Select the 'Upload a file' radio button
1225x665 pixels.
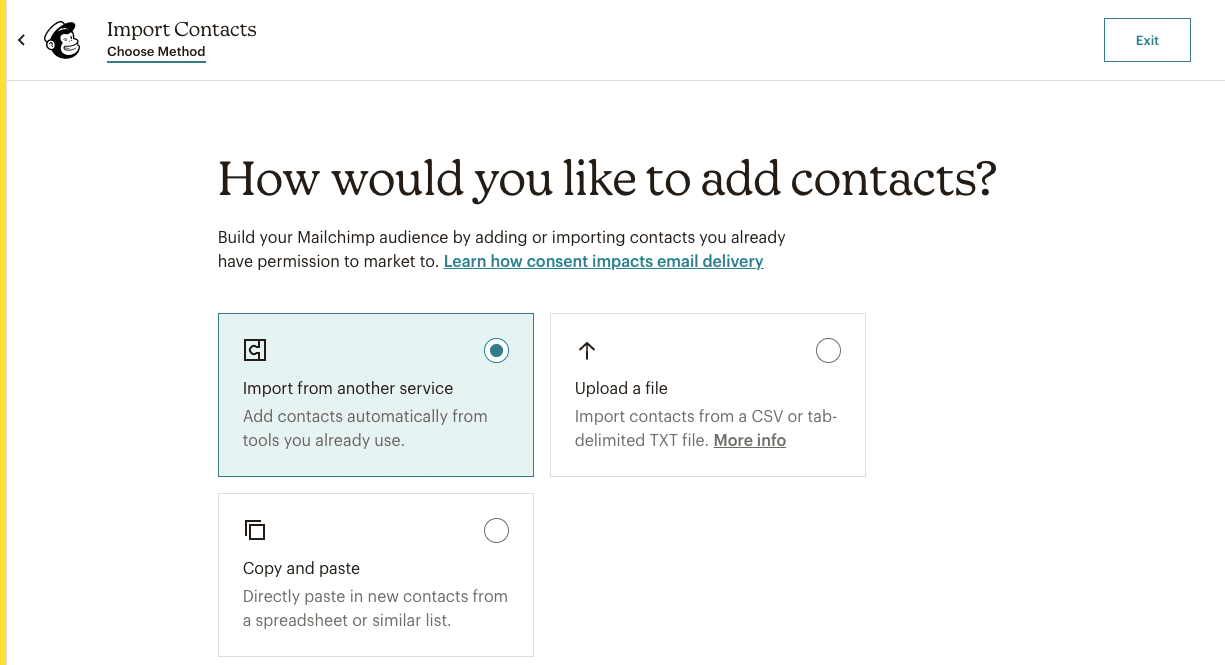pyautogui.click(x=828, y=350)
